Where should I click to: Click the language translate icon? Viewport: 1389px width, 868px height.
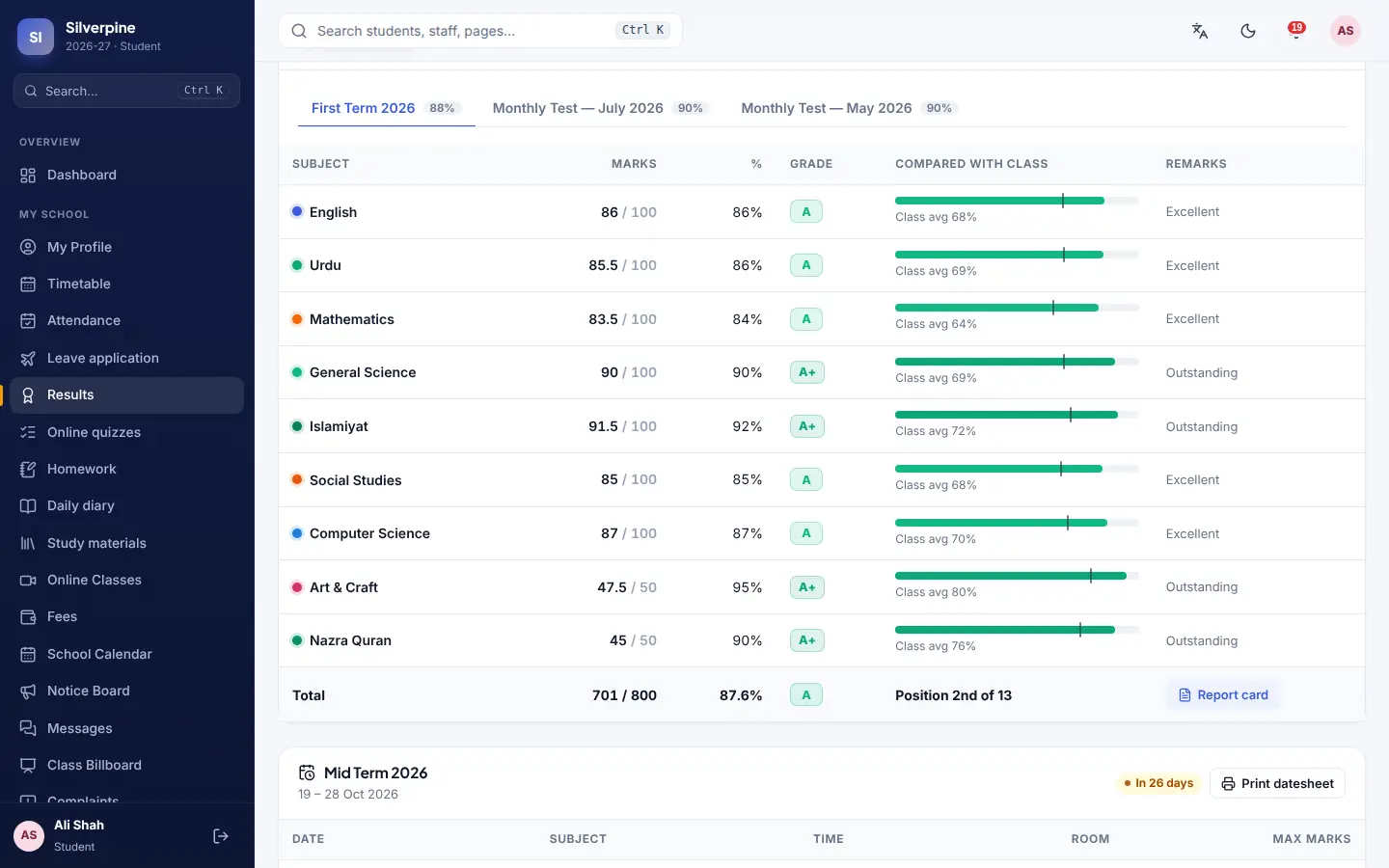[1200, 31]
